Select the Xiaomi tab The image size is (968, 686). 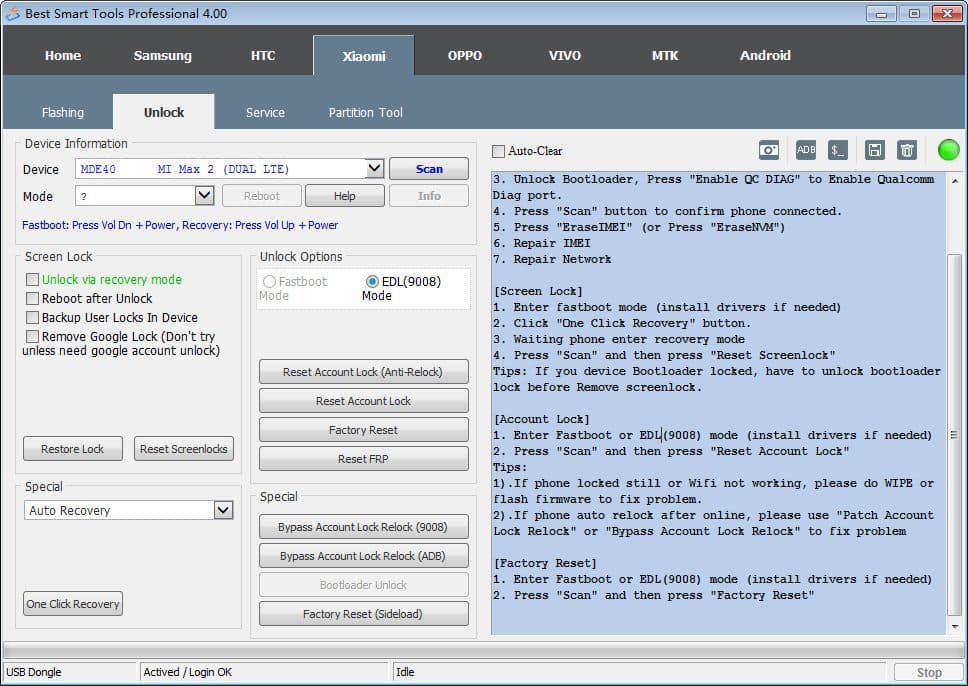[364, 56]
